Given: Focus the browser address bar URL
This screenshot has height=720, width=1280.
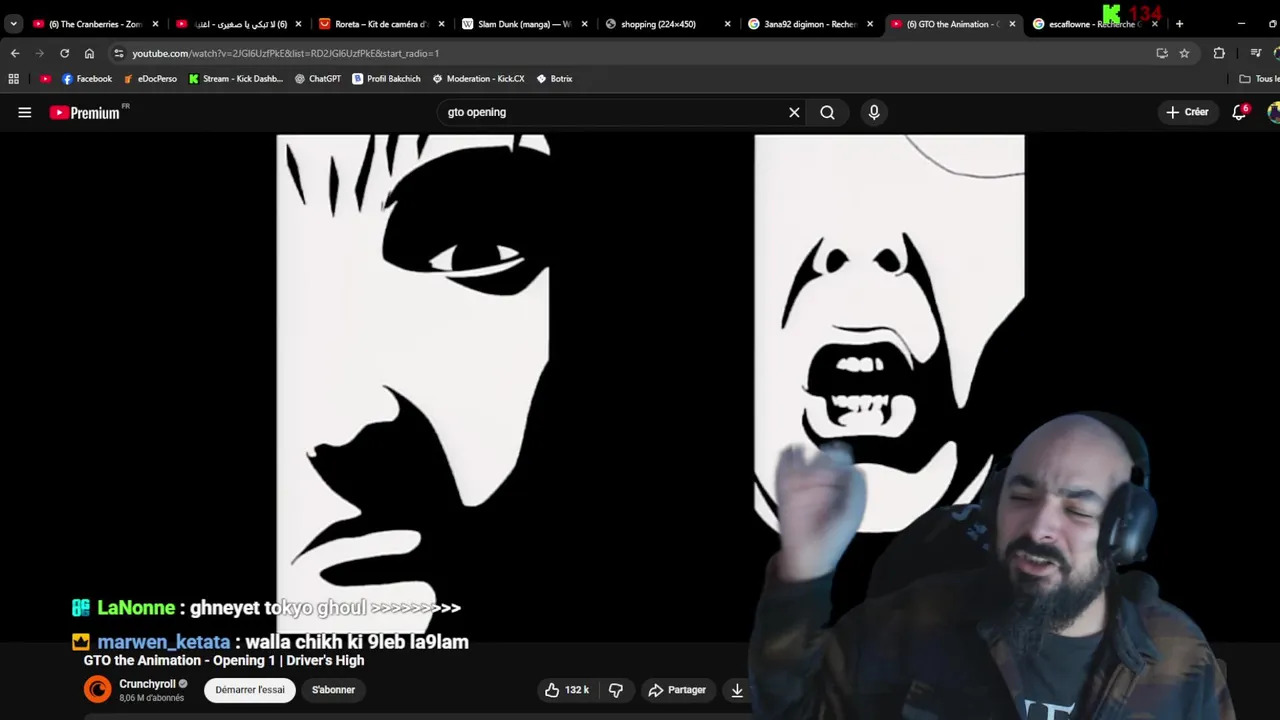Looking at the screenshot, I should click(285, 53).
